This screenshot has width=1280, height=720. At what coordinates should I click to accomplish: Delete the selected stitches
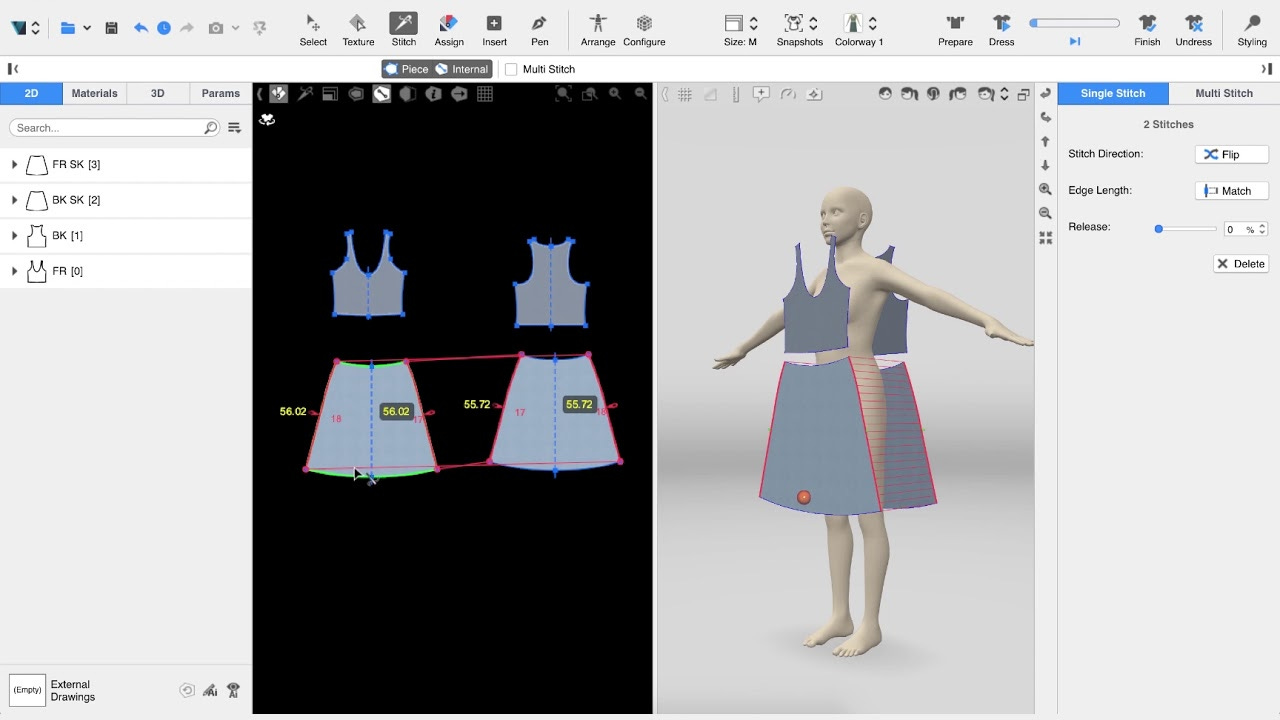(1240, 264)
